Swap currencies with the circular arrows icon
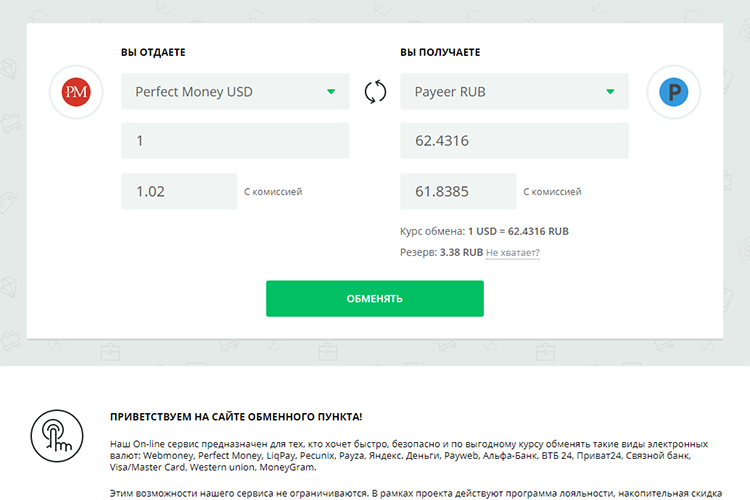The width and height of the screenshot is (750, 500). [375, 93]
